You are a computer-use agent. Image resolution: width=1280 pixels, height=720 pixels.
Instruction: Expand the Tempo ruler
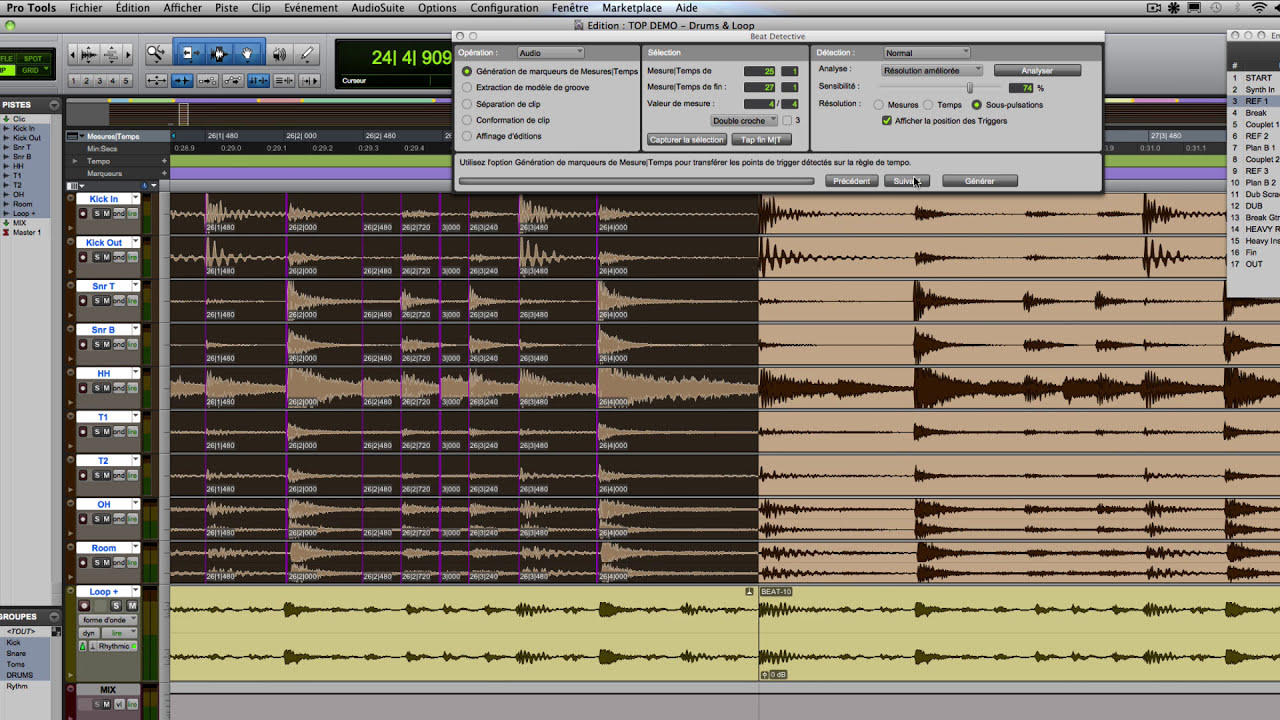pyautogui.click(x=74, y=161)
